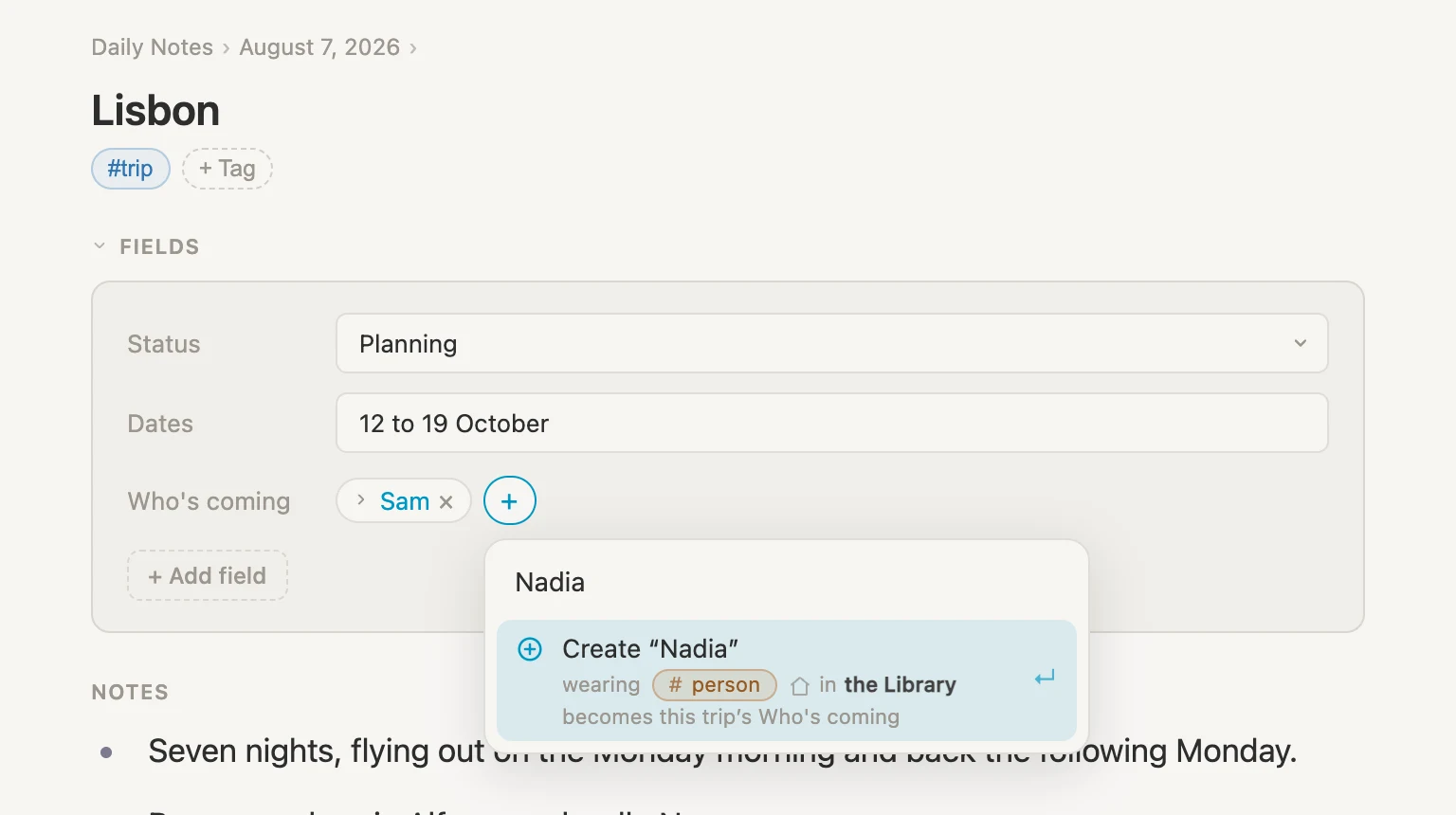Viewport: 1456px width, 815px height.
Task: Click the Add field button
Action: click(x=208, y=575)
